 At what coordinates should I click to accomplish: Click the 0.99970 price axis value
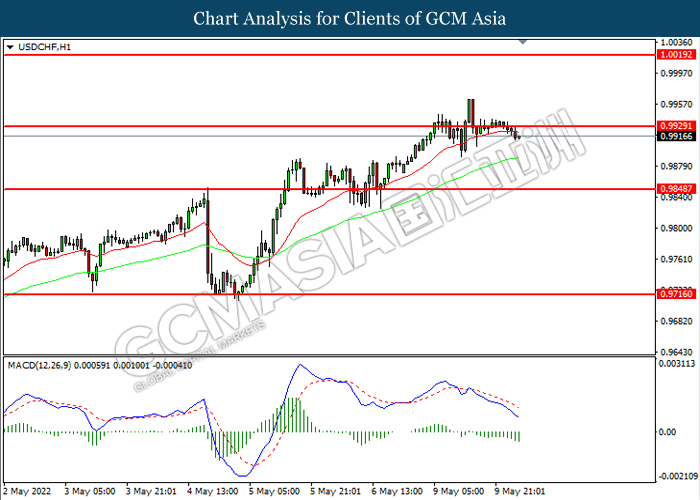coord(677,73)
